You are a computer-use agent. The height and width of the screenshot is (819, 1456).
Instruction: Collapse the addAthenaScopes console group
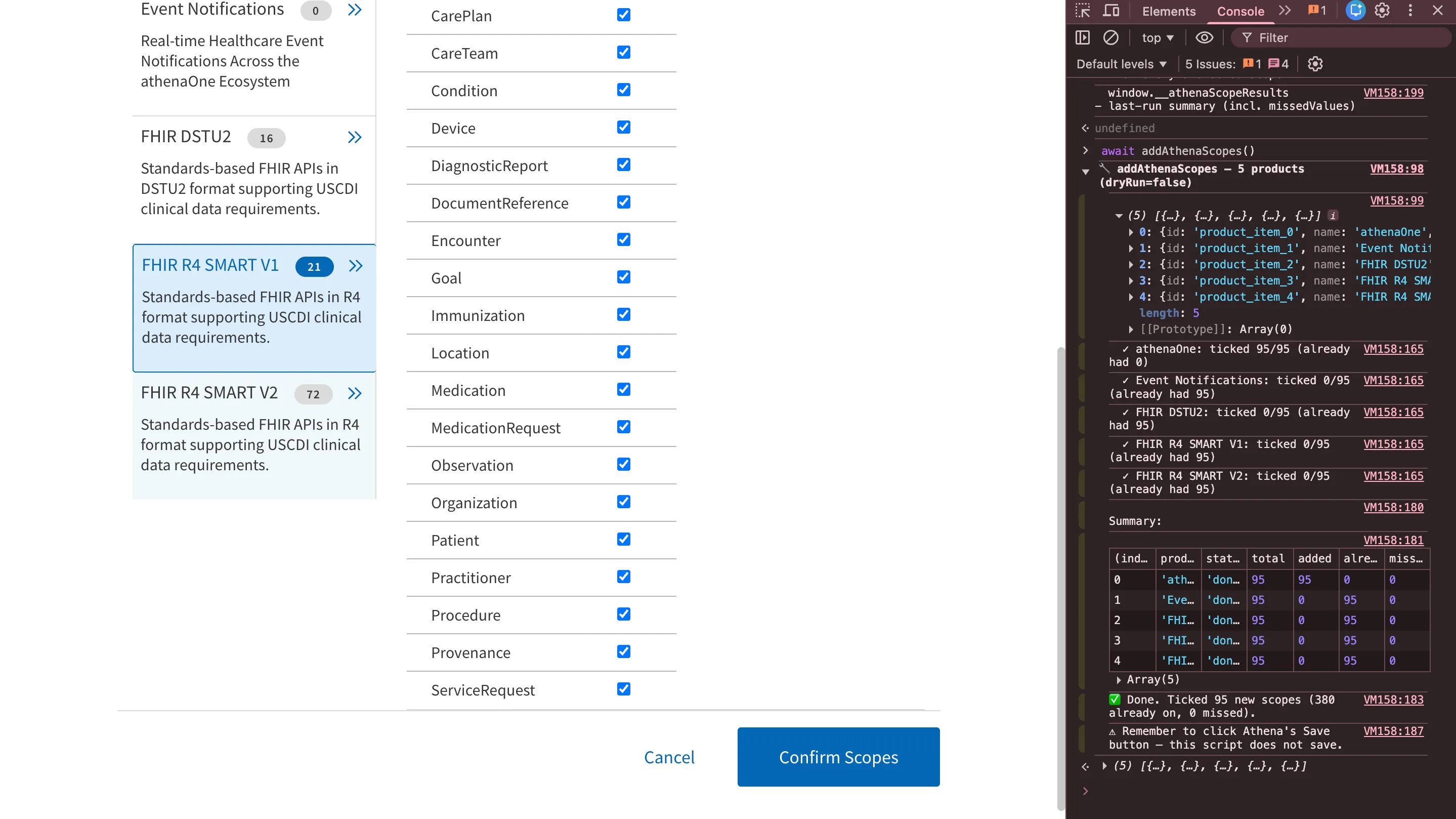click(1085, 172)
